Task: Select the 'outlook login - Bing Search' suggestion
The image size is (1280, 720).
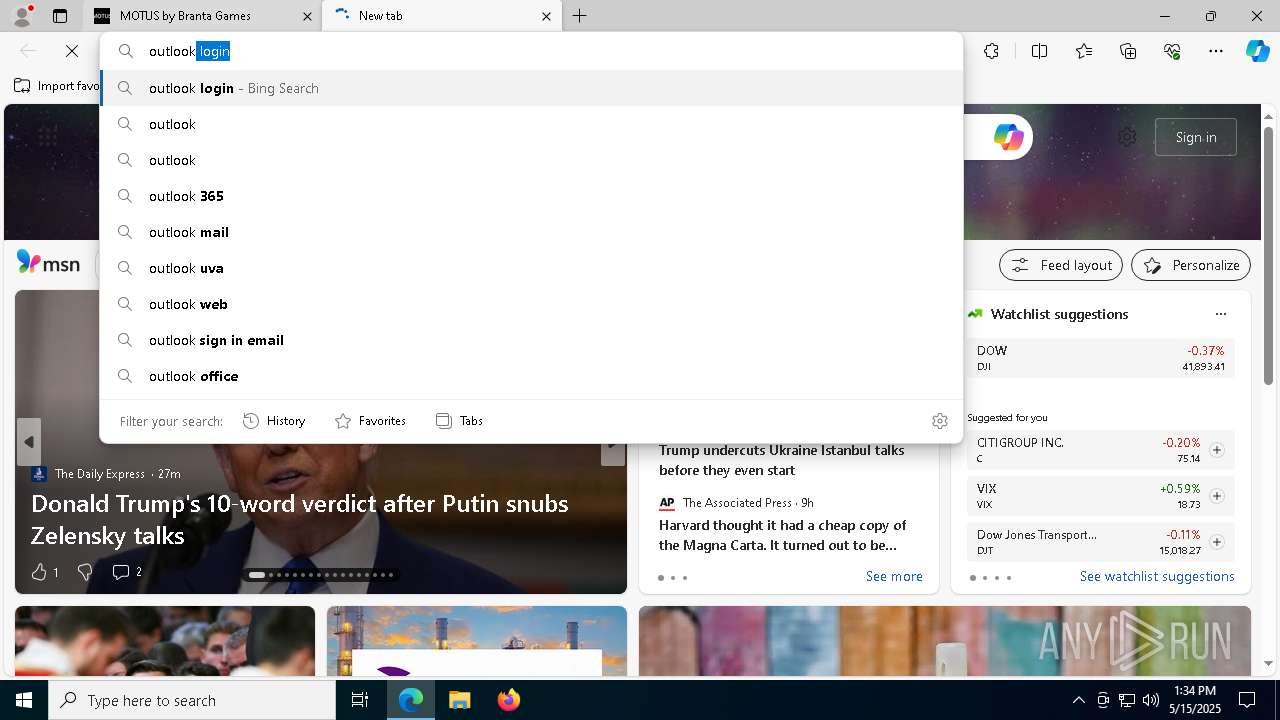Action: 531,88
